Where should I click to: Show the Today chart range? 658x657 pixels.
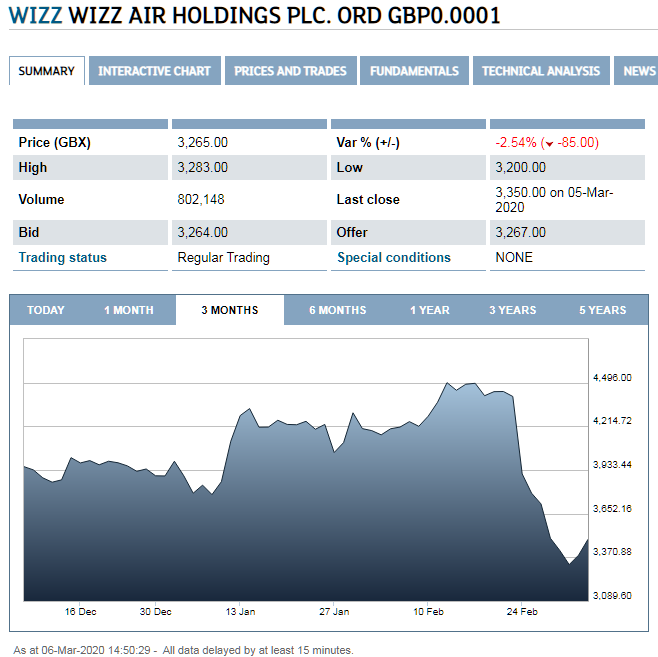click(x=46, y=310)
